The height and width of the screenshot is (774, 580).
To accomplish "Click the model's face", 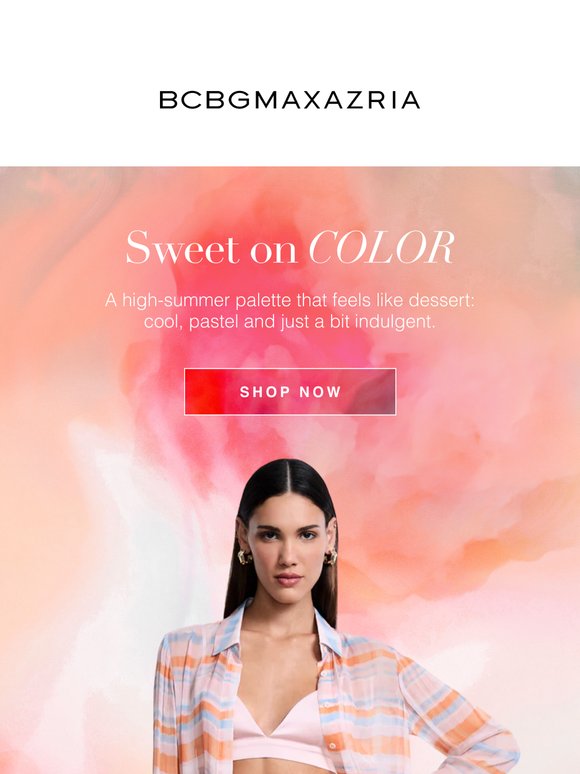I will tap(288, 550).
